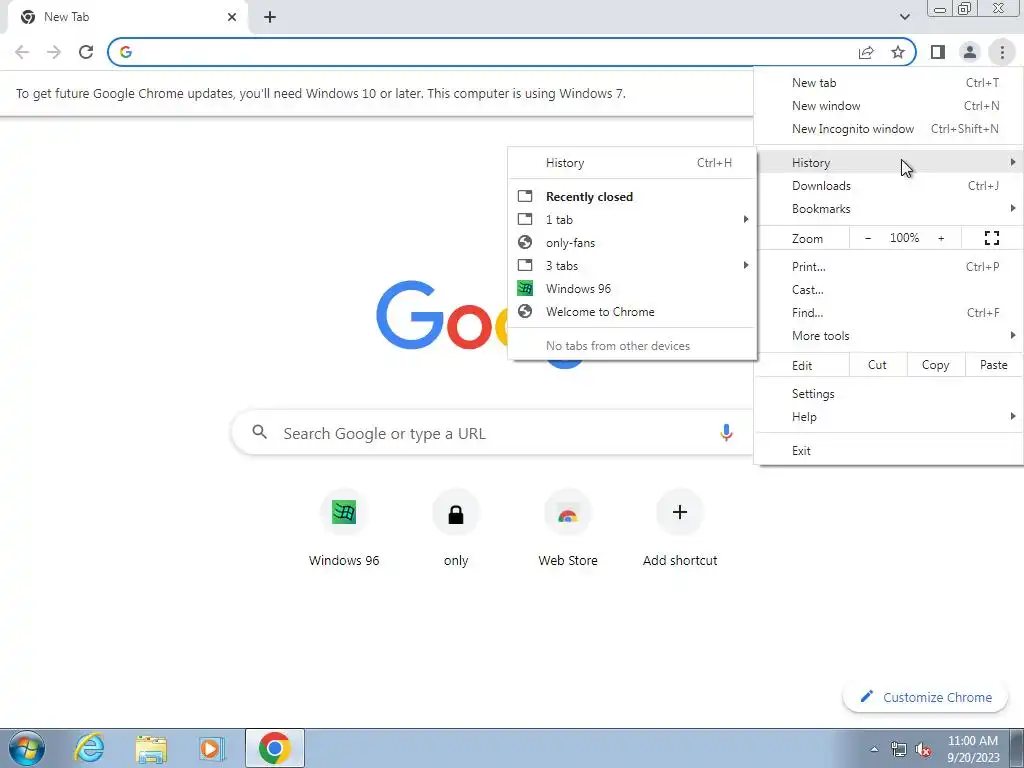Click the Google icon in address bar

pyautogui.click(x=126, y=52)
